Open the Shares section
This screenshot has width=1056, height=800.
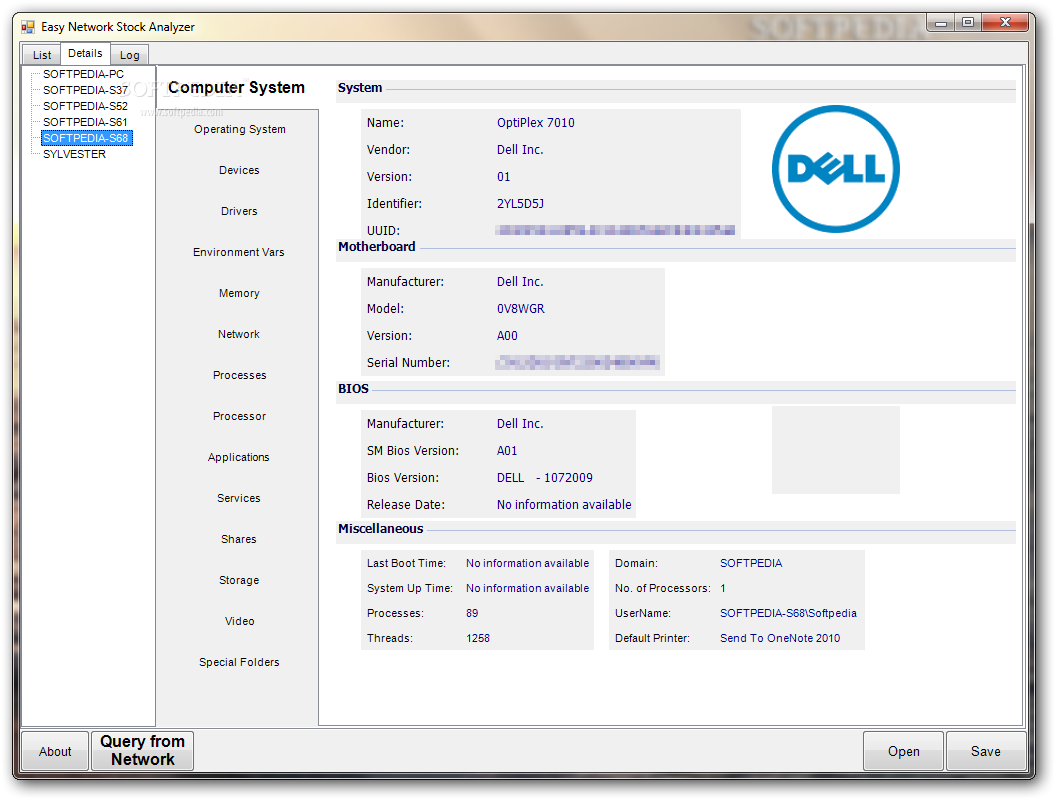click(x=238, y=539)
